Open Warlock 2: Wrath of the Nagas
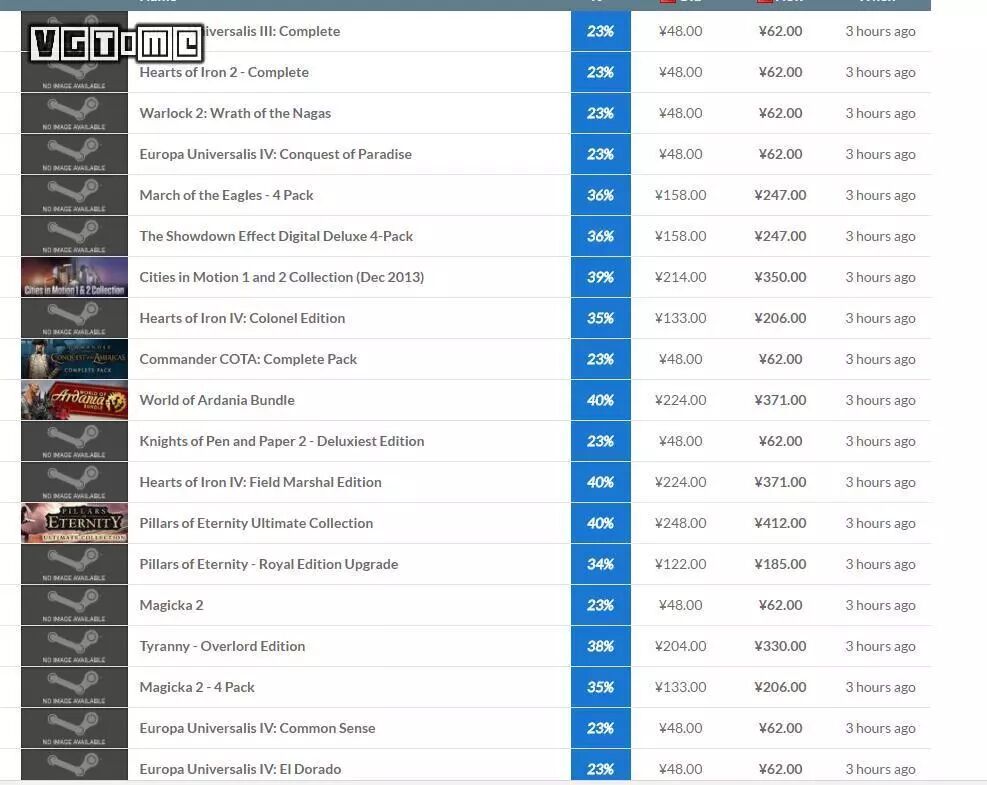Image resolution: width=987 pixels, height=785 pixels. click(x=235, y=113)
